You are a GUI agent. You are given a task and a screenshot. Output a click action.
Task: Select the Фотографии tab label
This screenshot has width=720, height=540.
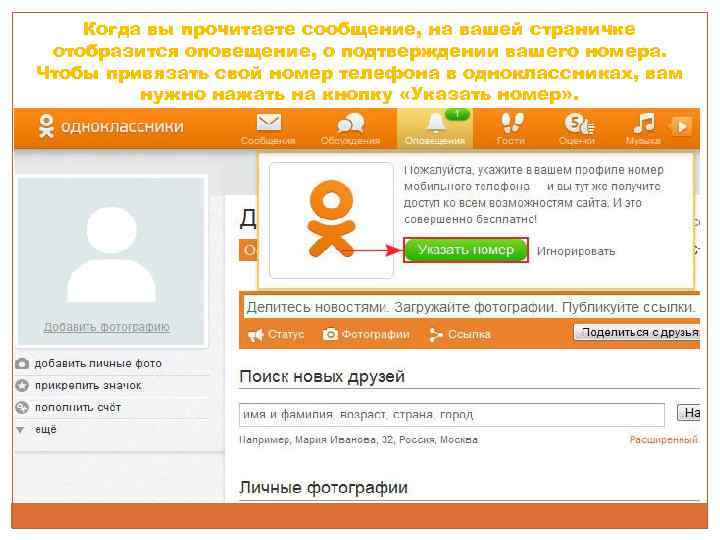click(376, 334)
